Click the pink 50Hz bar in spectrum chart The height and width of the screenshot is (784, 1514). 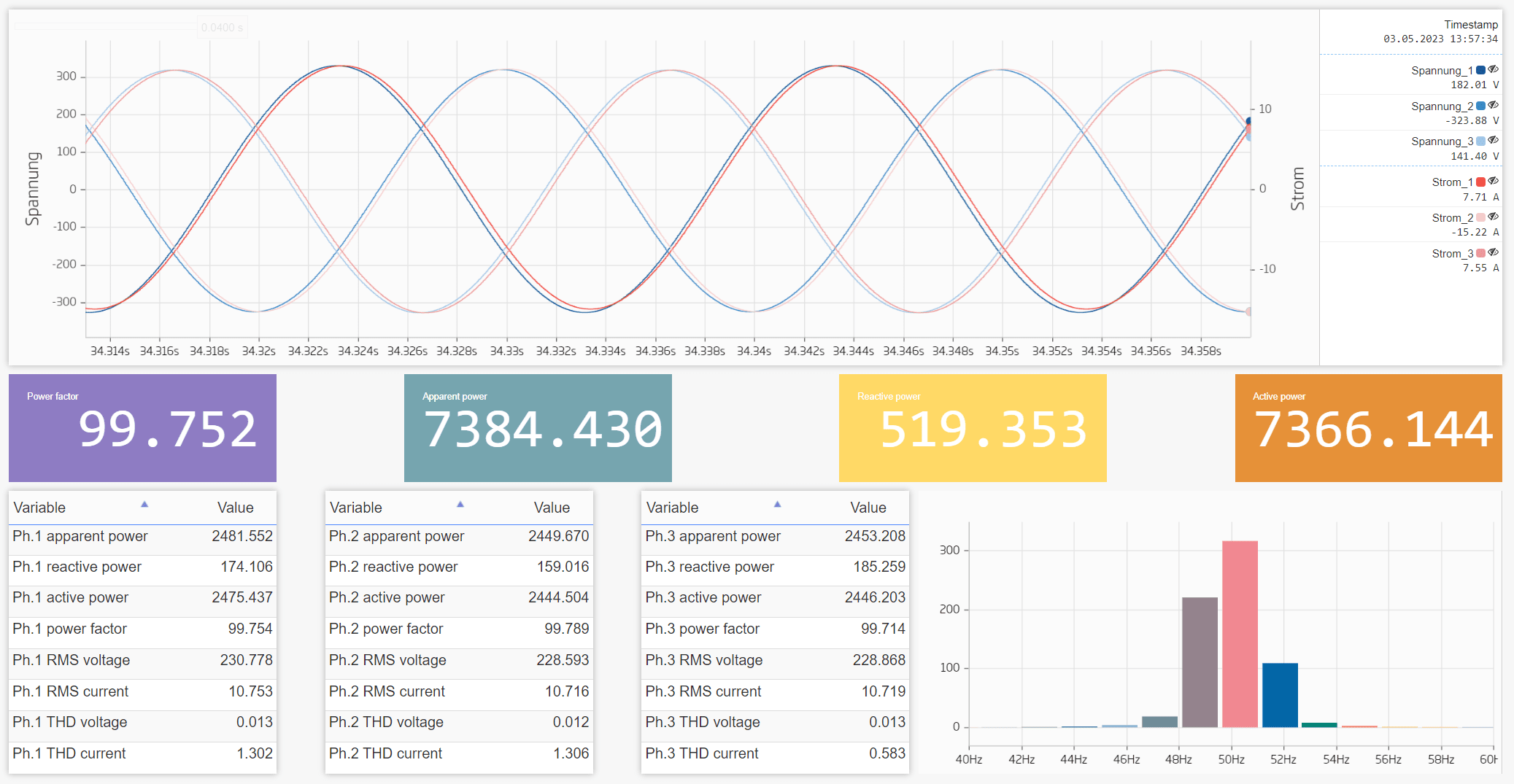pos(1240,634)
